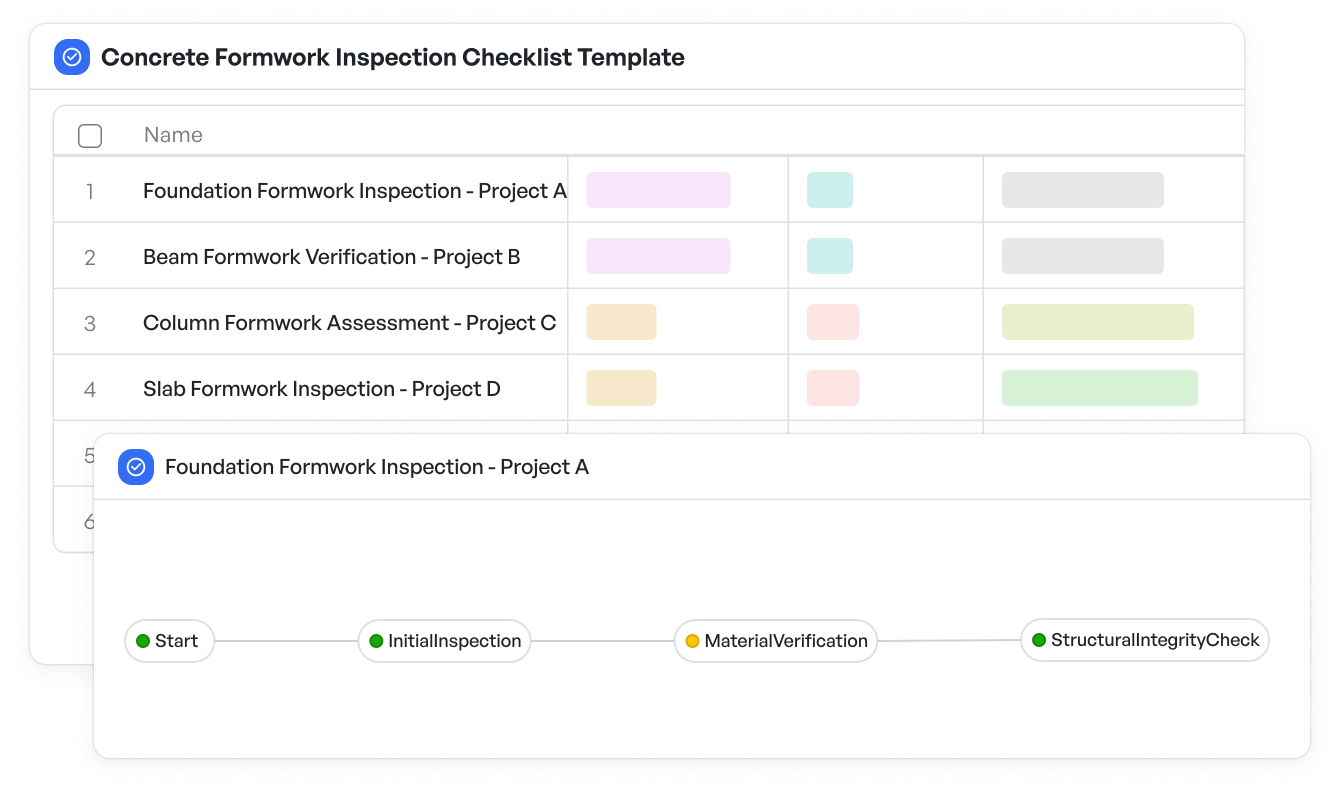
Task: Click the teal tag in Beam Formwork row
Action: tap(830, 256)
